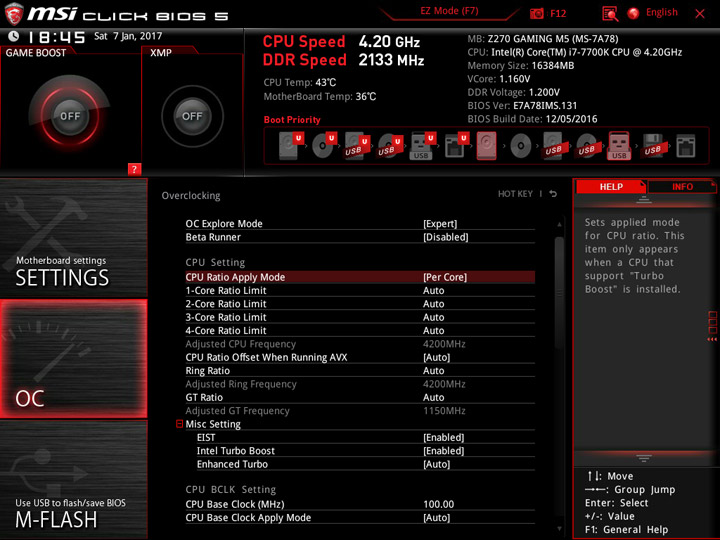
Task: Open CPU Base Clock Apply Mode option
Action: point(360,518)
